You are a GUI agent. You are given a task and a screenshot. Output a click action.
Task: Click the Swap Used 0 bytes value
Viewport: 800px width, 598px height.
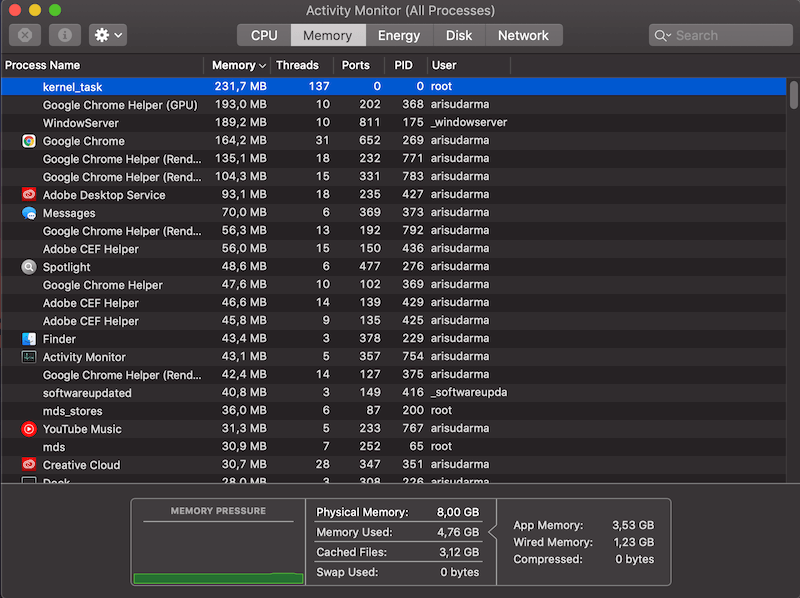459,572
